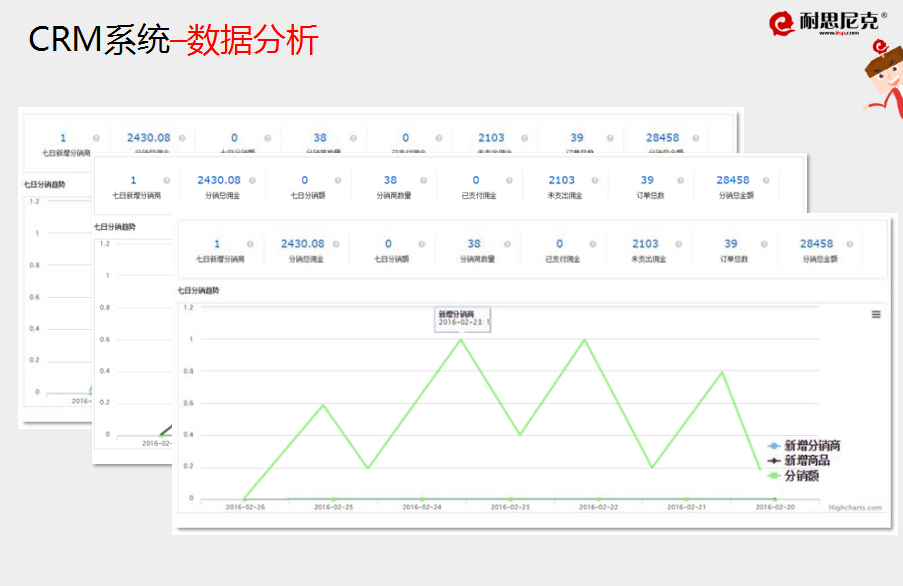Click 未支出佣金 value 2103 in front dashboard

[x=645, y=244]
